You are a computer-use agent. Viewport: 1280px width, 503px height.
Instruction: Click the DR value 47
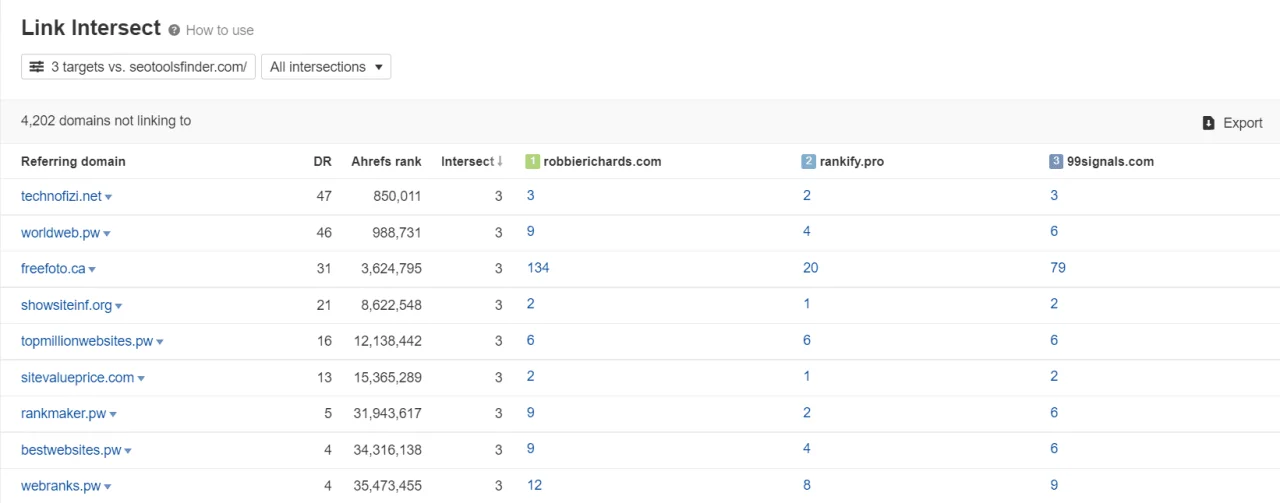(x=324, y=196)
